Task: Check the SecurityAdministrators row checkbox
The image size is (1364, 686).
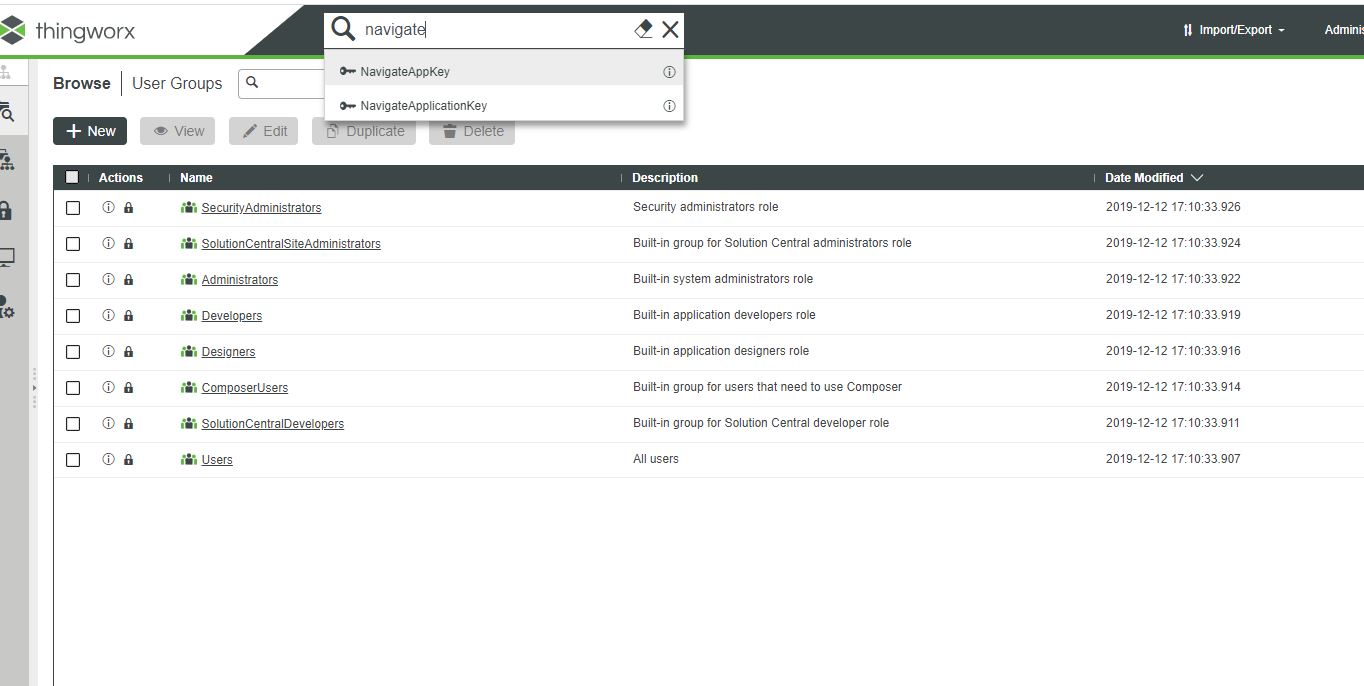Action: click(x=73, y=208)
